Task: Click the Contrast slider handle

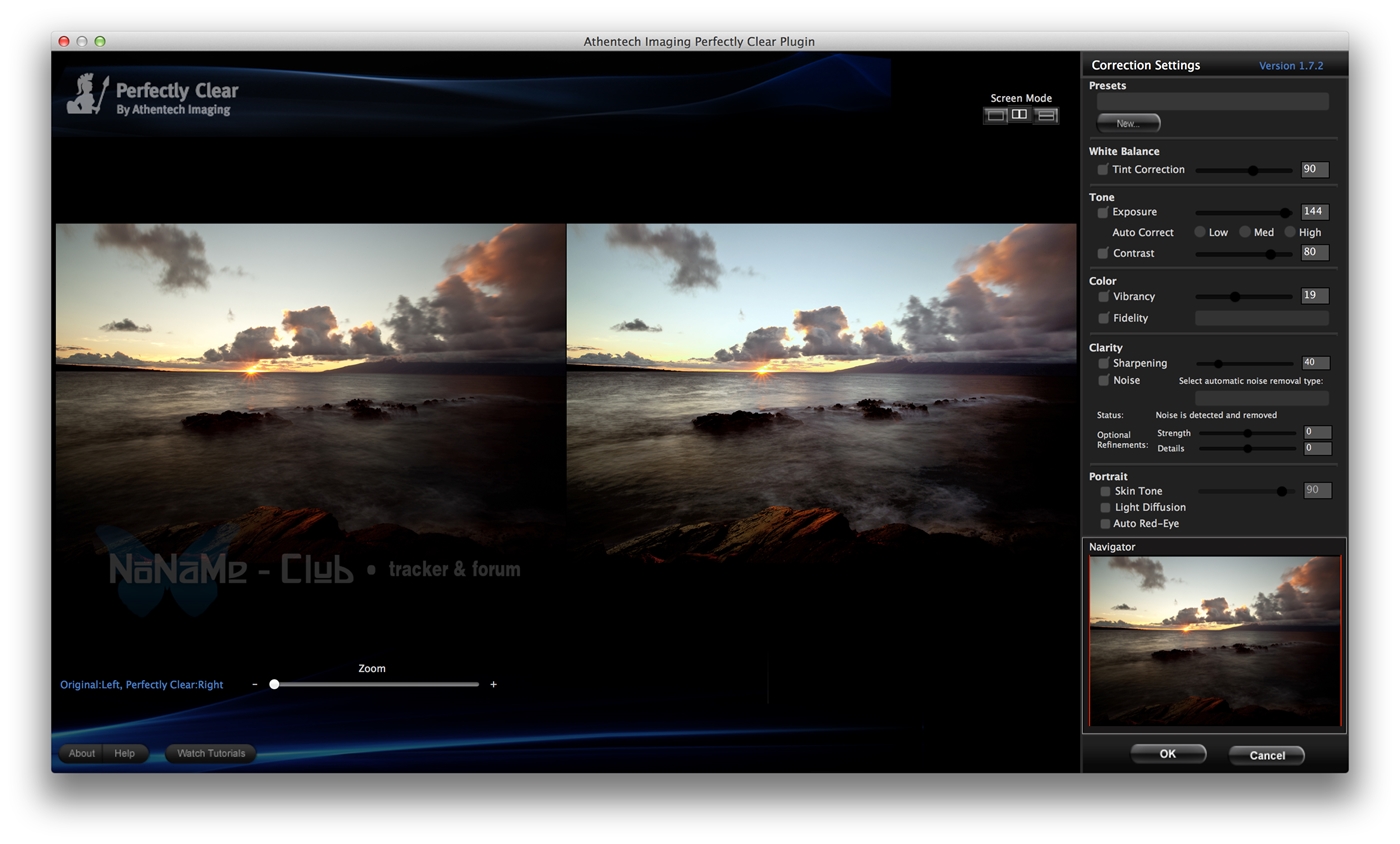Action: 1270,255
